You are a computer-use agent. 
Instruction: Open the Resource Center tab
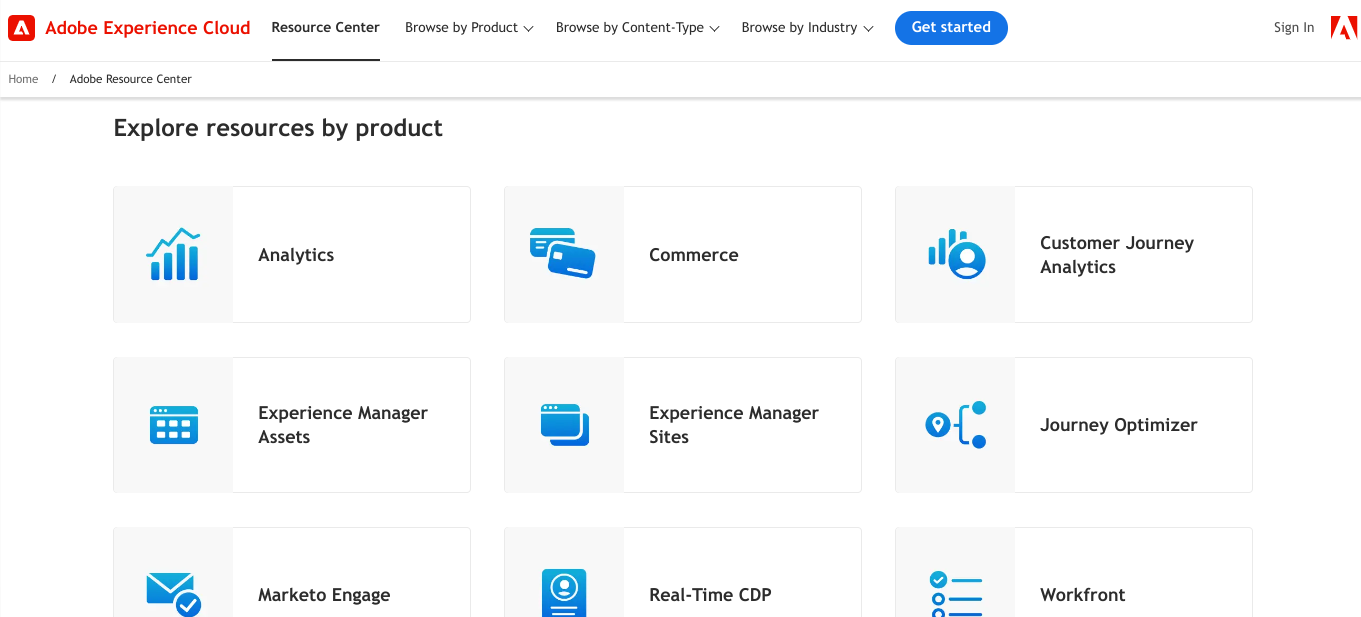click(x=326, y=28)
